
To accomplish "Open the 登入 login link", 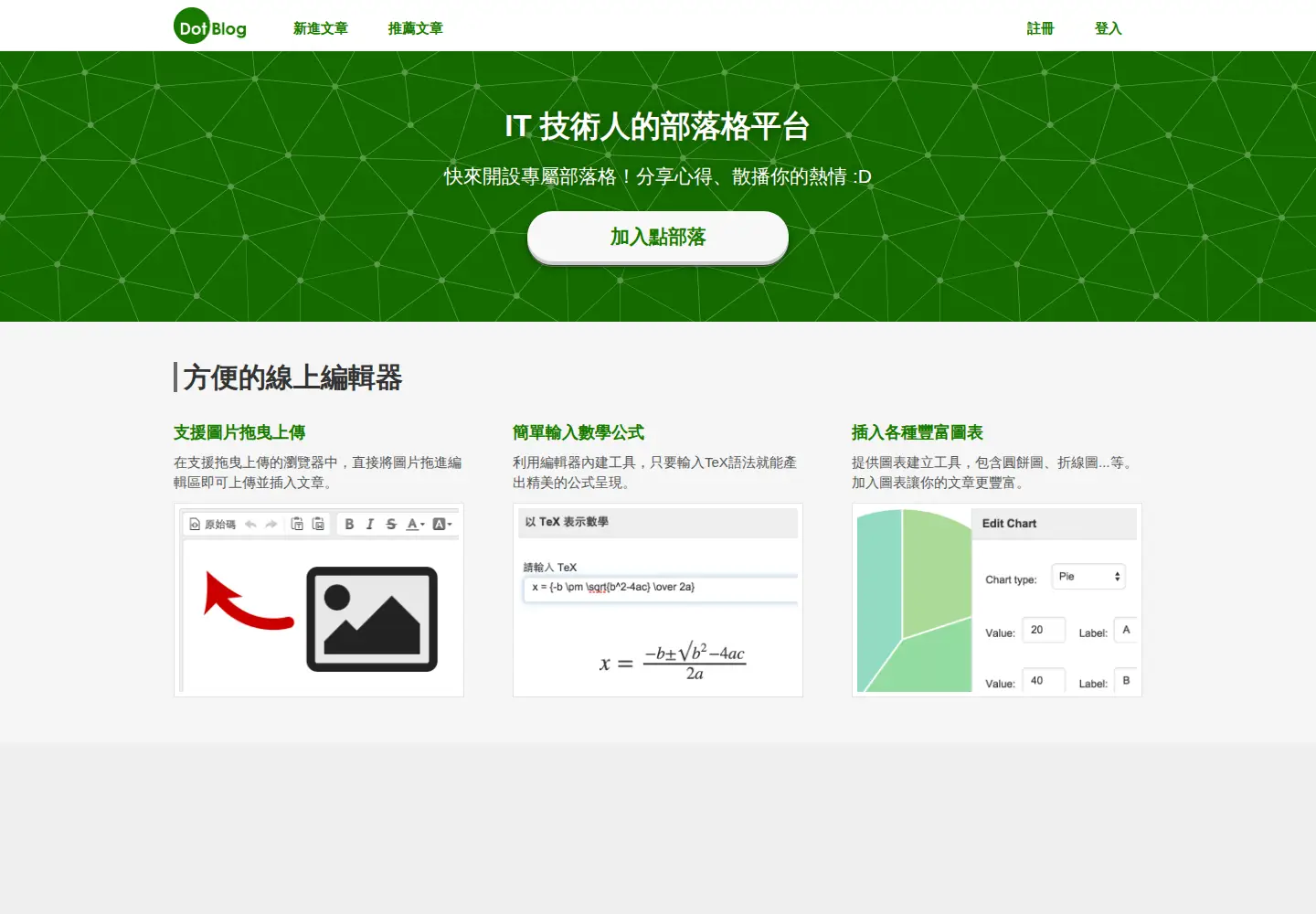I will [x=1108, y=28].
